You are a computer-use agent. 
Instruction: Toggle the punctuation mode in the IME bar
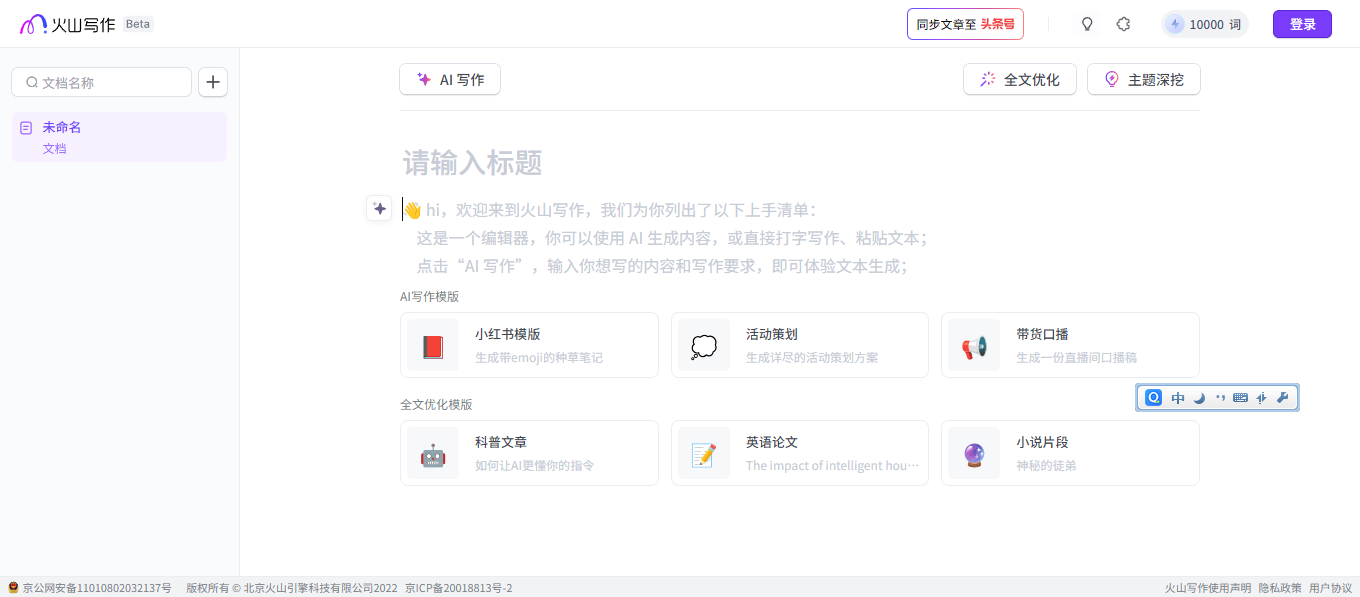[x=1219, y=398]
